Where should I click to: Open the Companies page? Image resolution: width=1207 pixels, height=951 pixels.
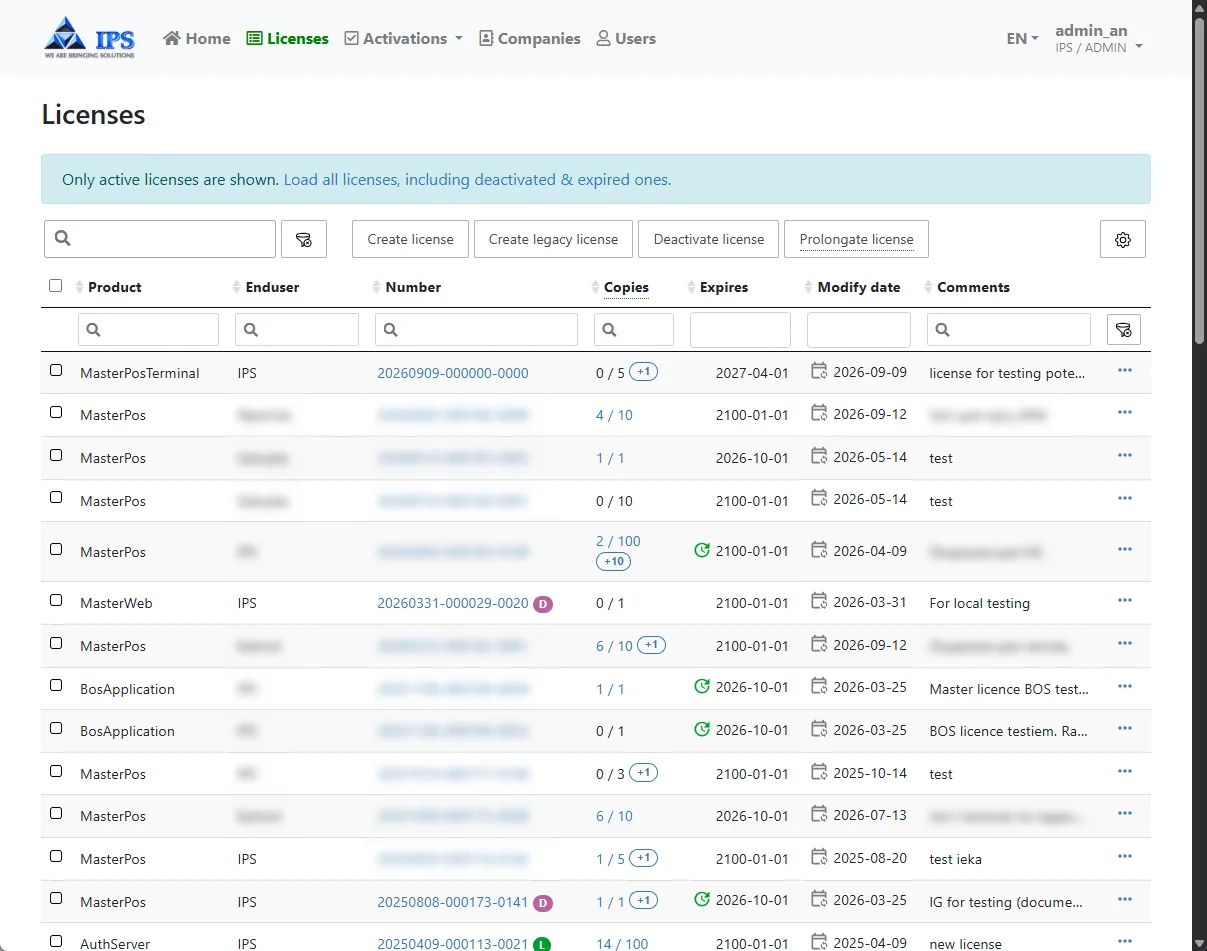(x=529, y=39)
